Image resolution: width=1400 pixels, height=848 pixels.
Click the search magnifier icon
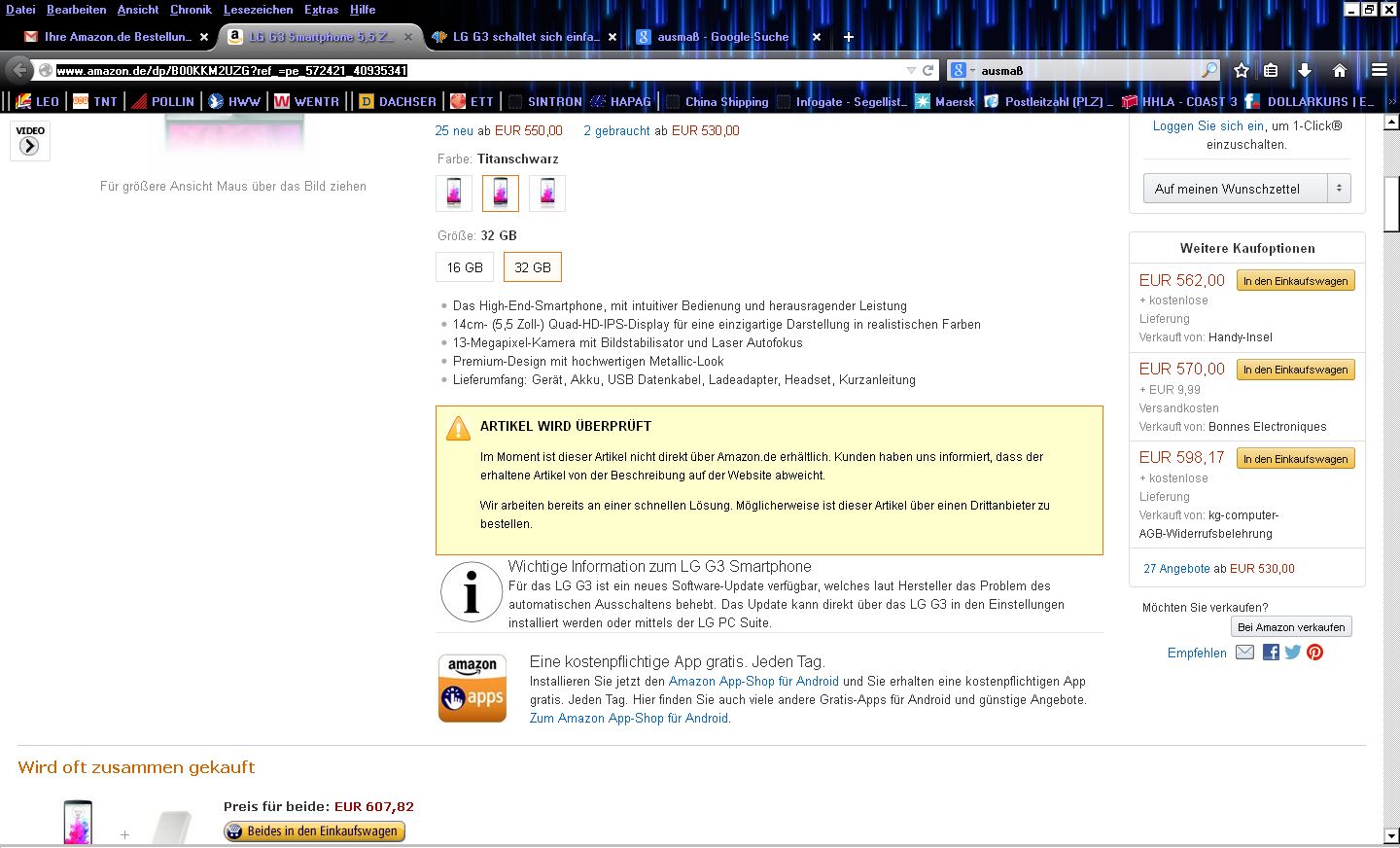coord(1209,70)
